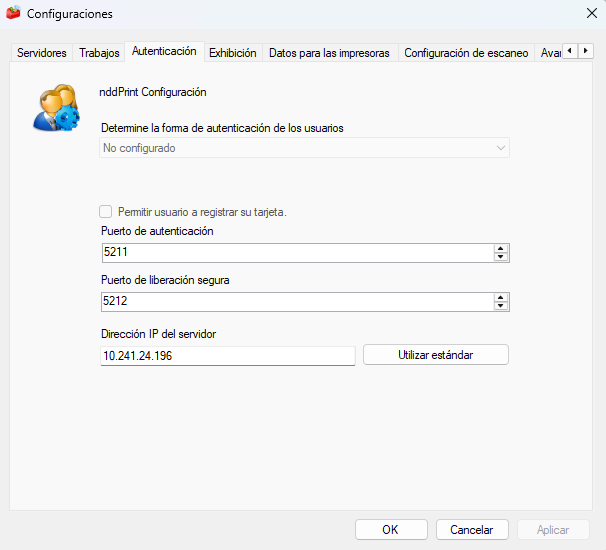Click the Utilizar estándar button
Screen dimensions: 606x550
click(436, 355)
